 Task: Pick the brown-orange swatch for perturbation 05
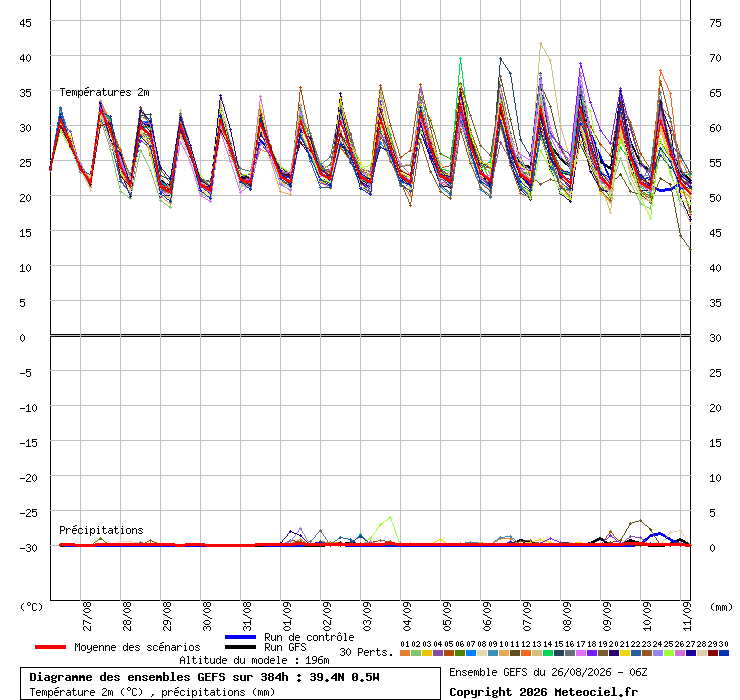click(449, 653)
